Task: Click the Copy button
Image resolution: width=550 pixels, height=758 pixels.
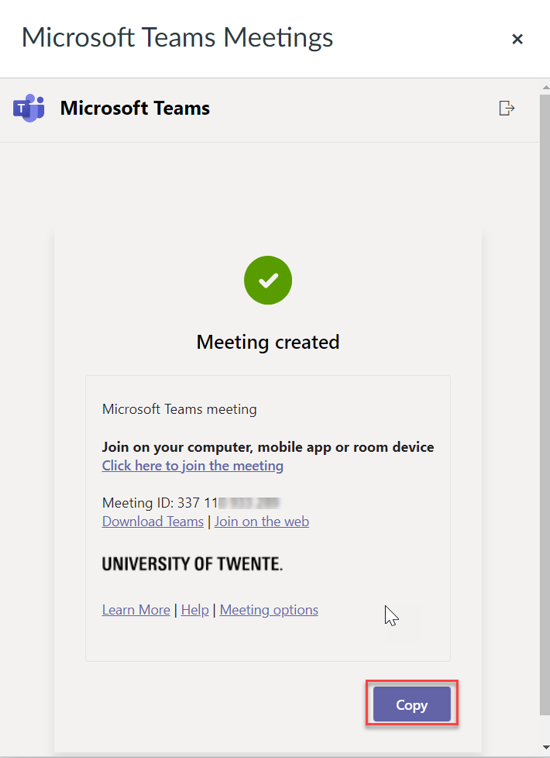Action: [412, 704]
